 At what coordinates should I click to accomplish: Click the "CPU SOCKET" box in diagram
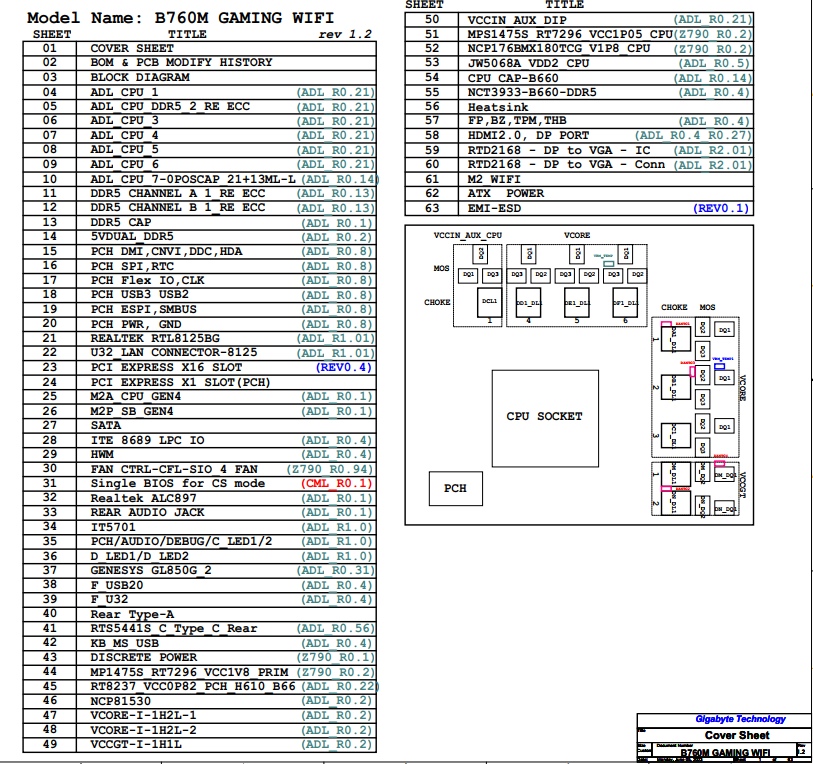pos(545,419)
